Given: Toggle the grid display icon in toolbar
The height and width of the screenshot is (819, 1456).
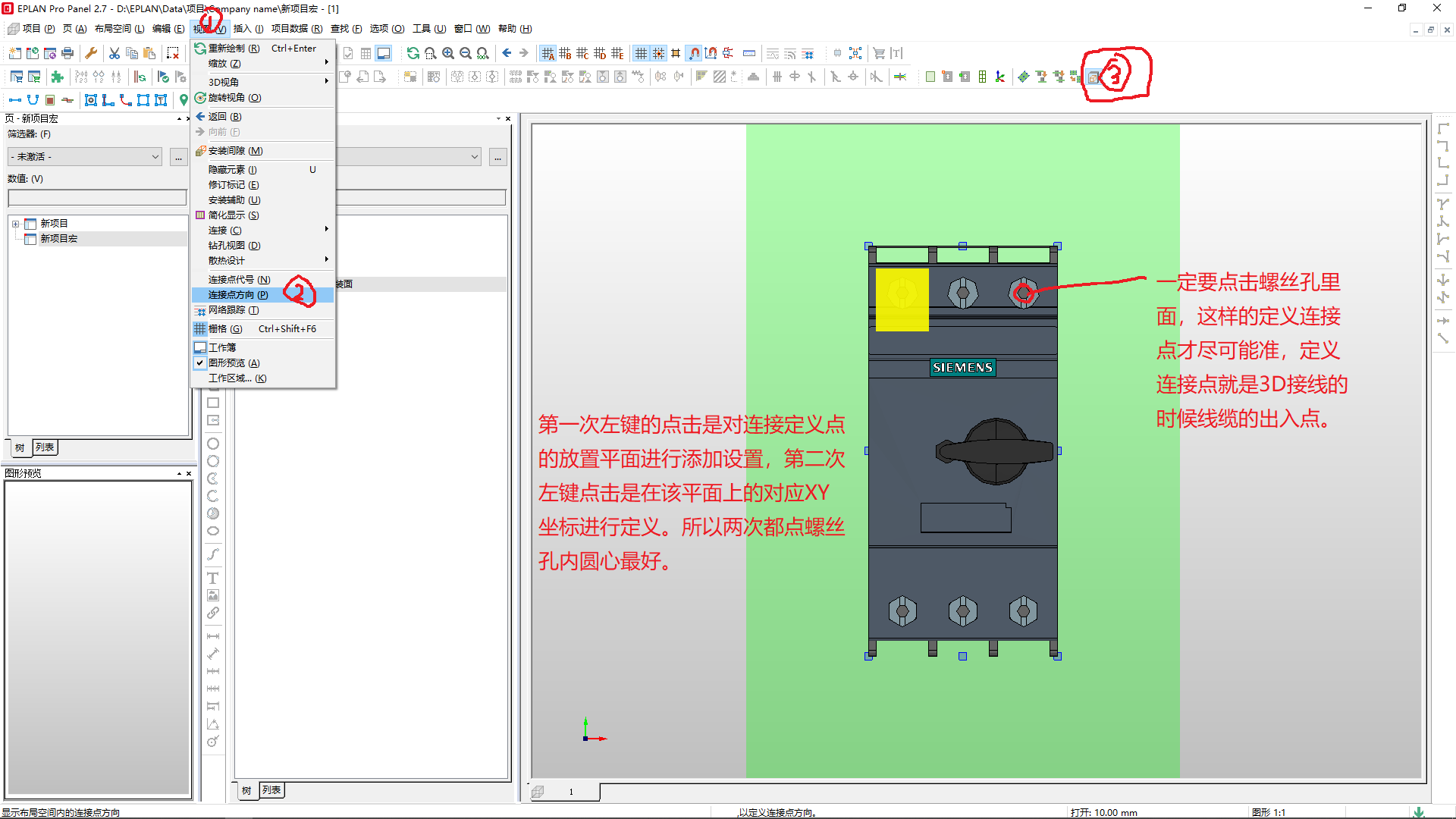Looking at the screenshot, I should coord(643,53).
